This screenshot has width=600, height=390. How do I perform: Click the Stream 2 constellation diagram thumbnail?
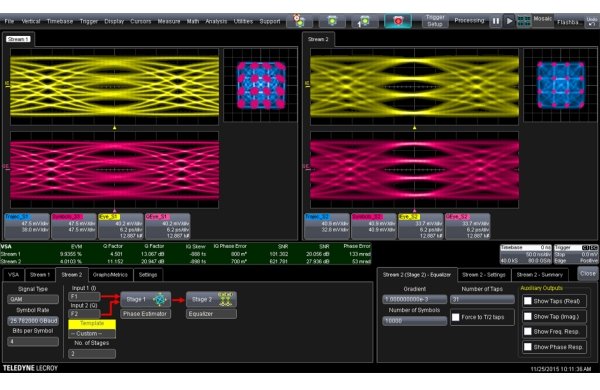coord(561,85)
